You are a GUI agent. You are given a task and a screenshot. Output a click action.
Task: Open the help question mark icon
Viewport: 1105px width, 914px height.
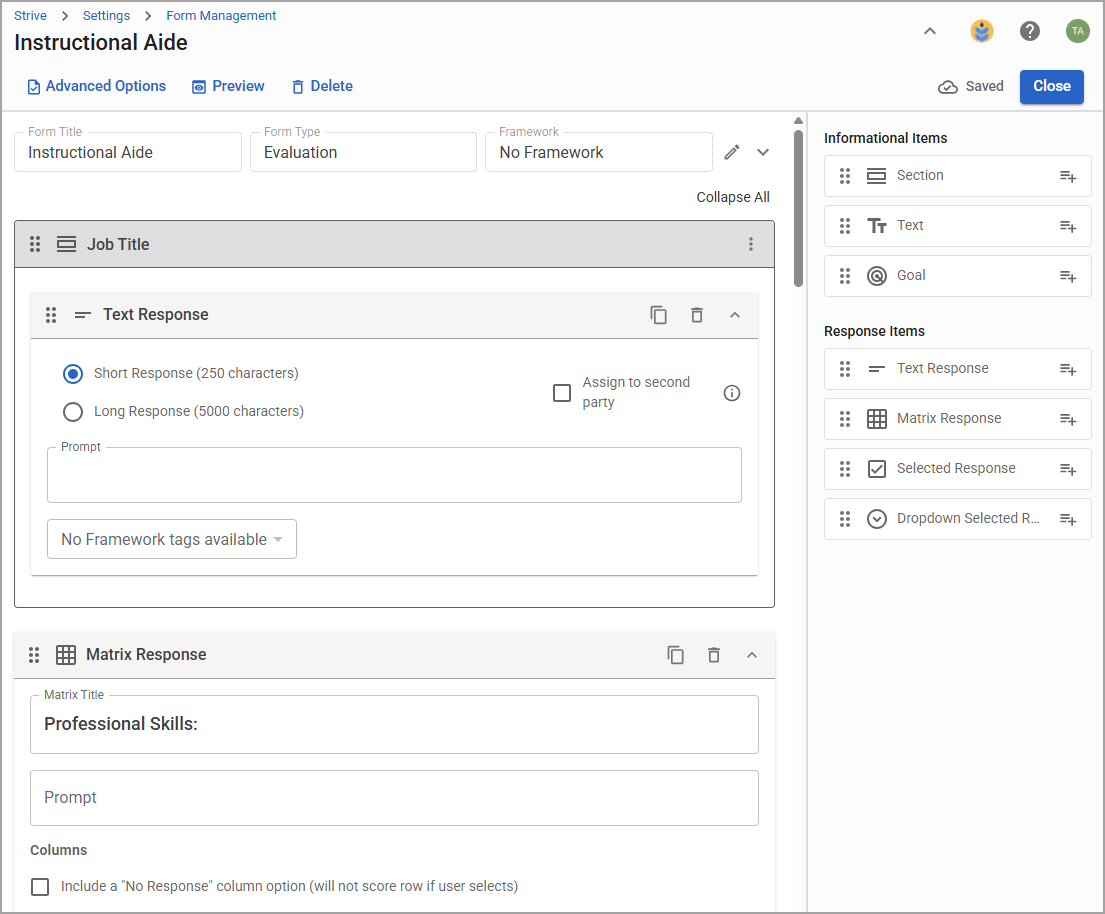coord(1030,31)
